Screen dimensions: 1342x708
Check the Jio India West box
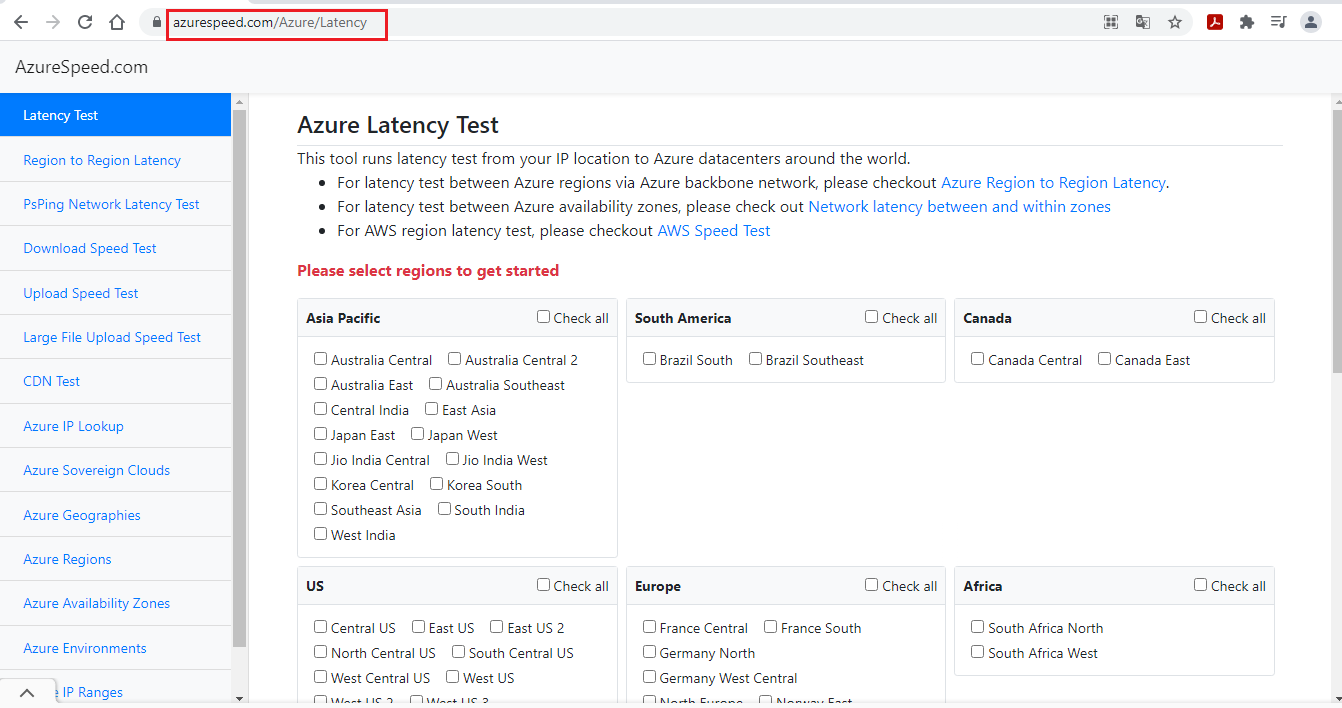tap(452, 459)
